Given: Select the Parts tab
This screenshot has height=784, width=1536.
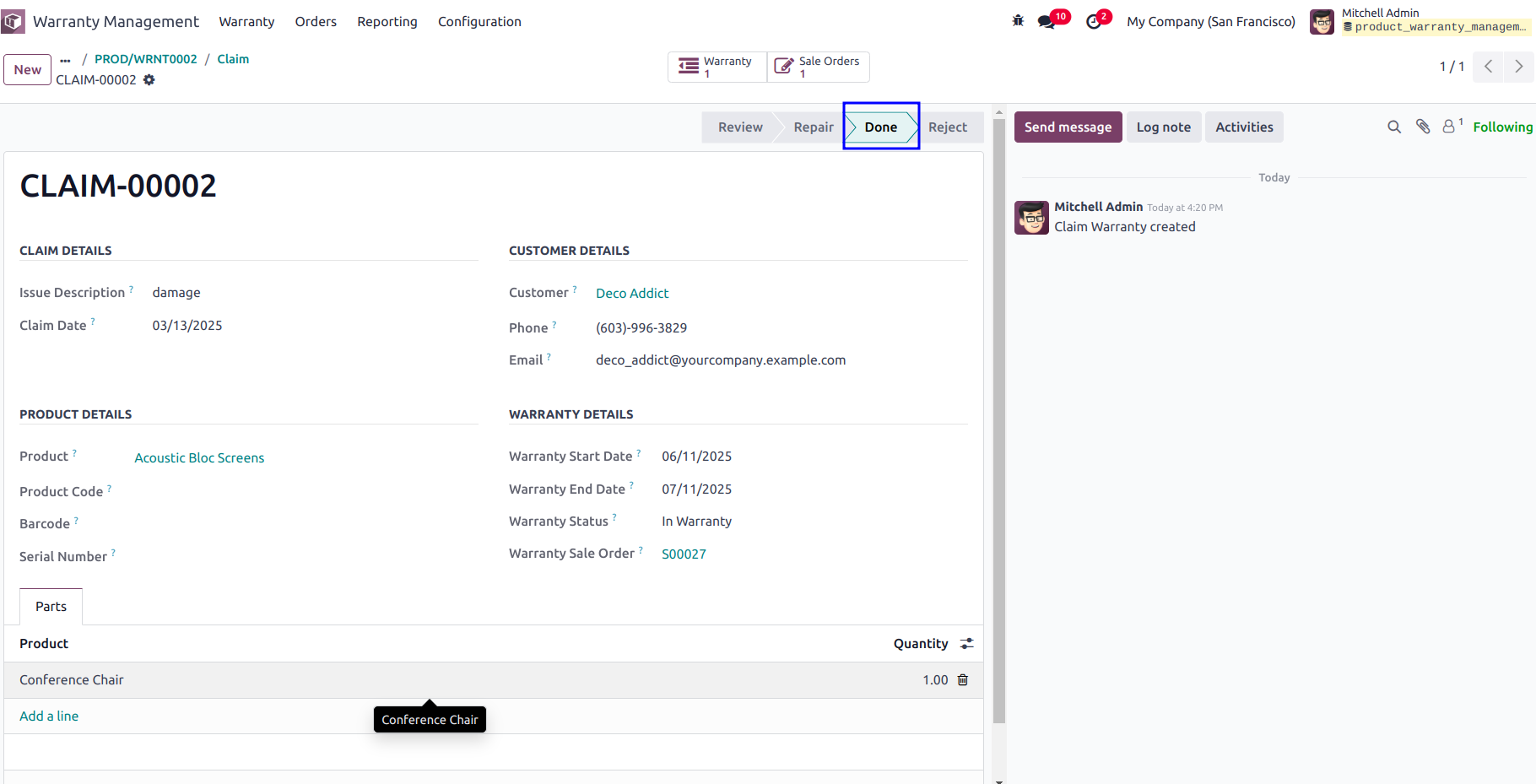Looking at the screenshot, I should click(x=51, y=607).
